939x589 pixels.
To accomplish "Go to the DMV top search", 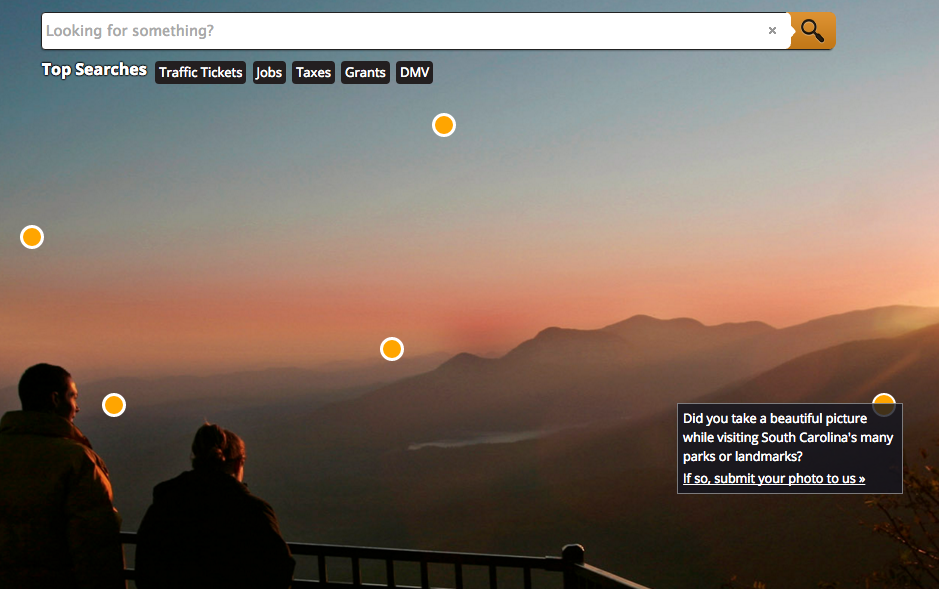I will click(x=414, y=72).
